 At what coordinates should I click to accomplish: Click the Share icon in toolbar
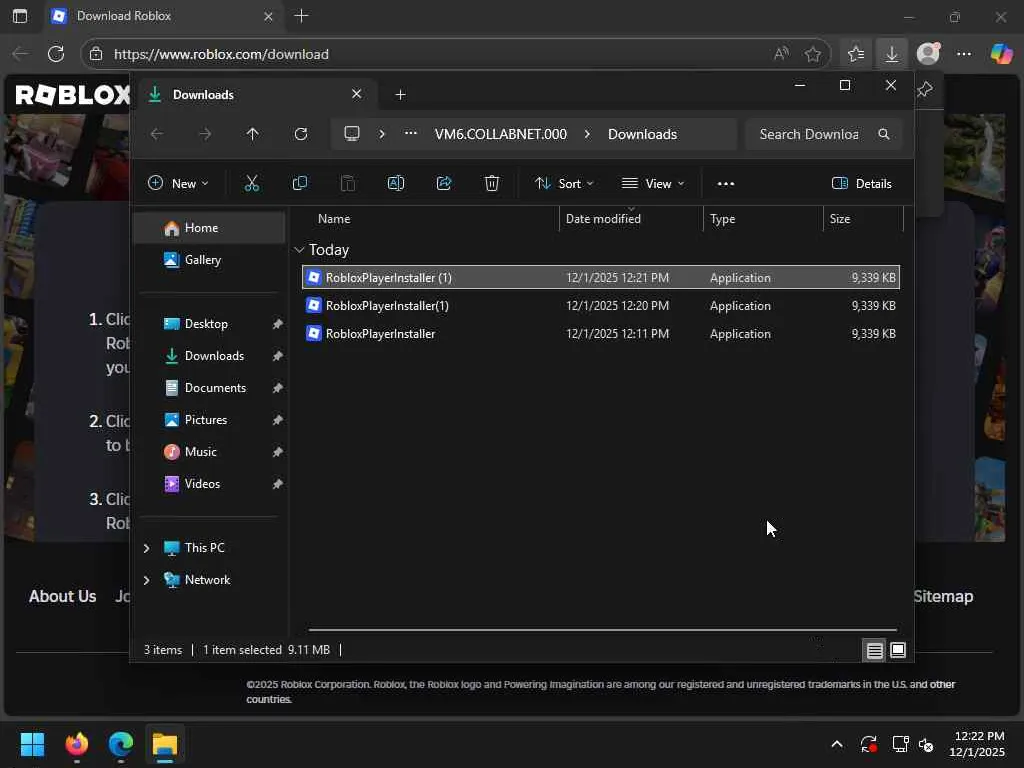[x=444, y=183]
